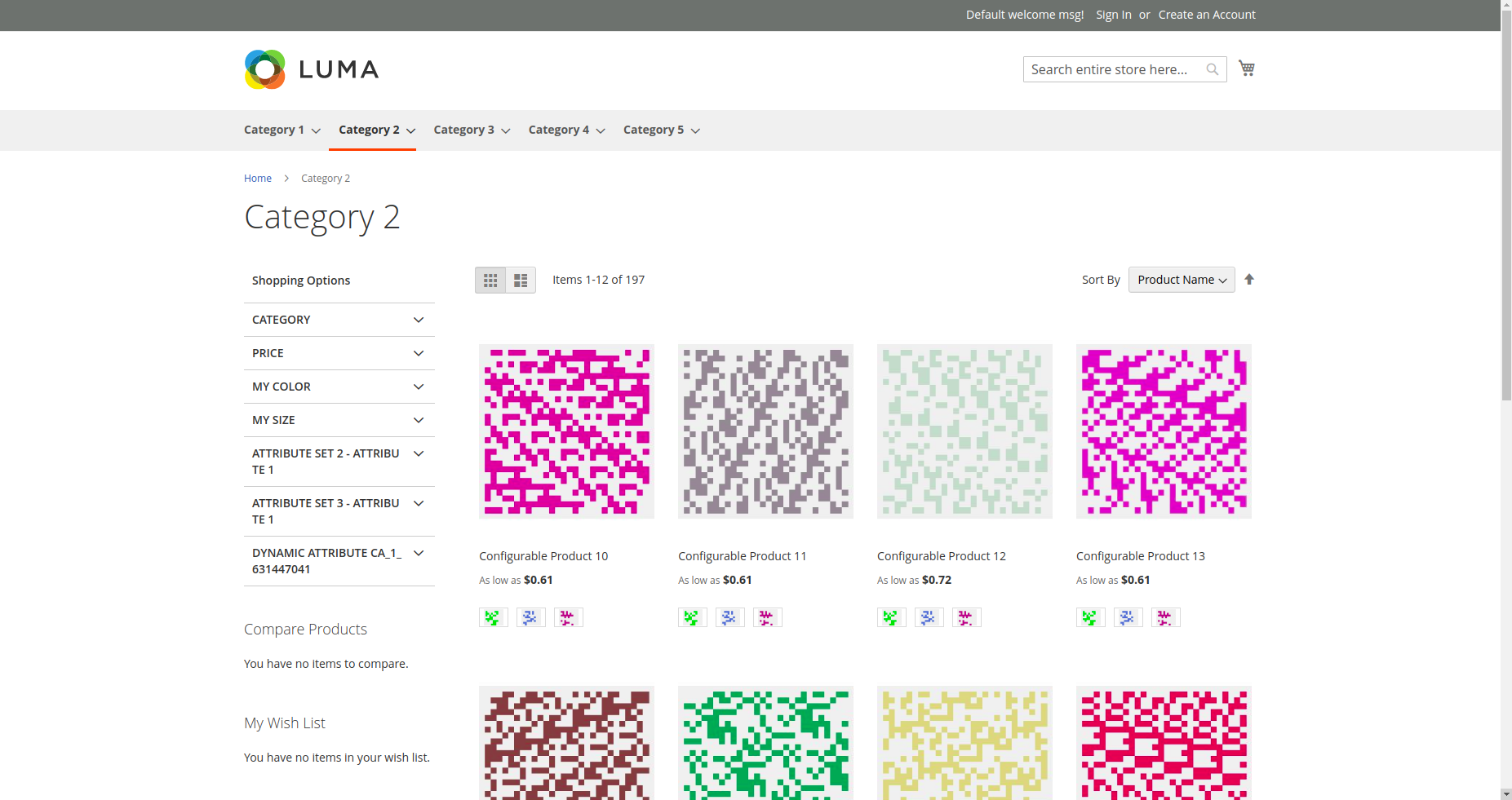The width and height of the screenshot is (1512, 800).
Task: Click the 'My Wish List' heading
Action: pyautogui.click(x=285, y=723)
